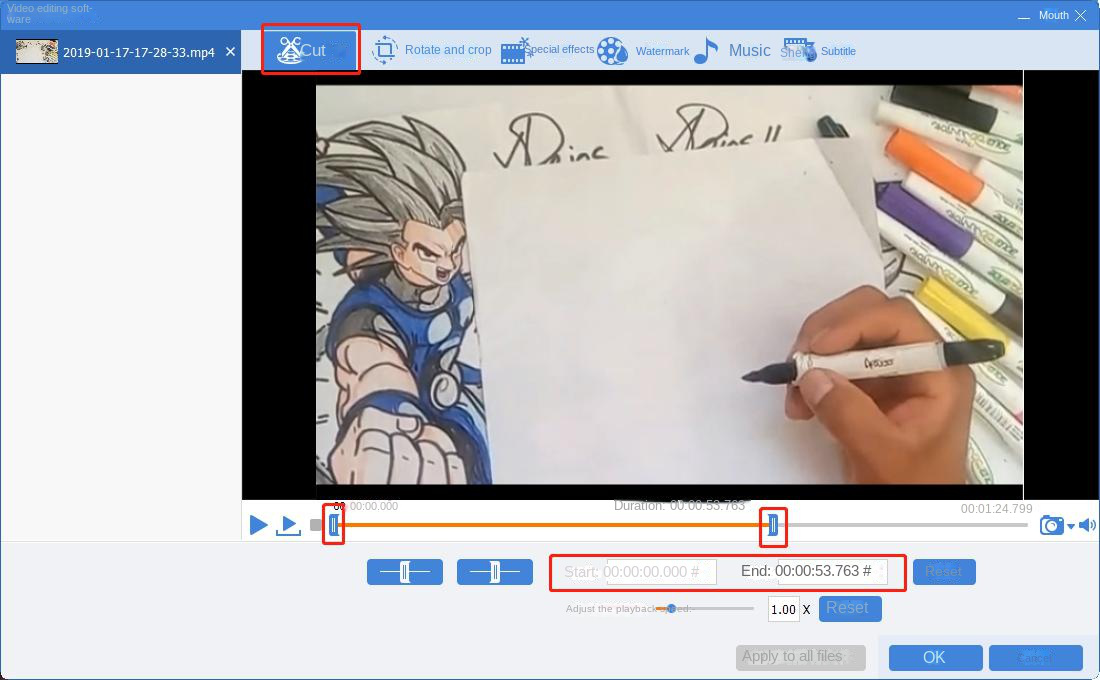
Task: Reset the playback speed
Action: 850,608
